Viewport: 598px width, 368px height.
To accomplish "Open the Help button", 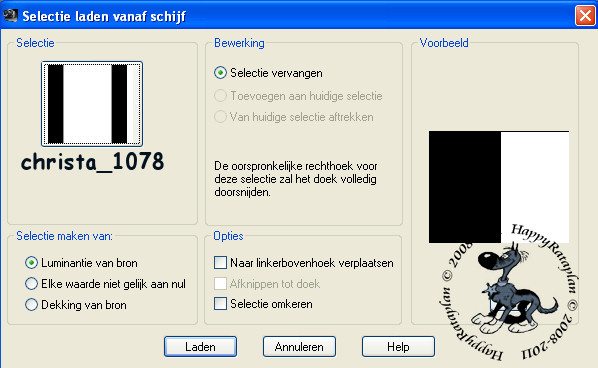I will (398, 346).
